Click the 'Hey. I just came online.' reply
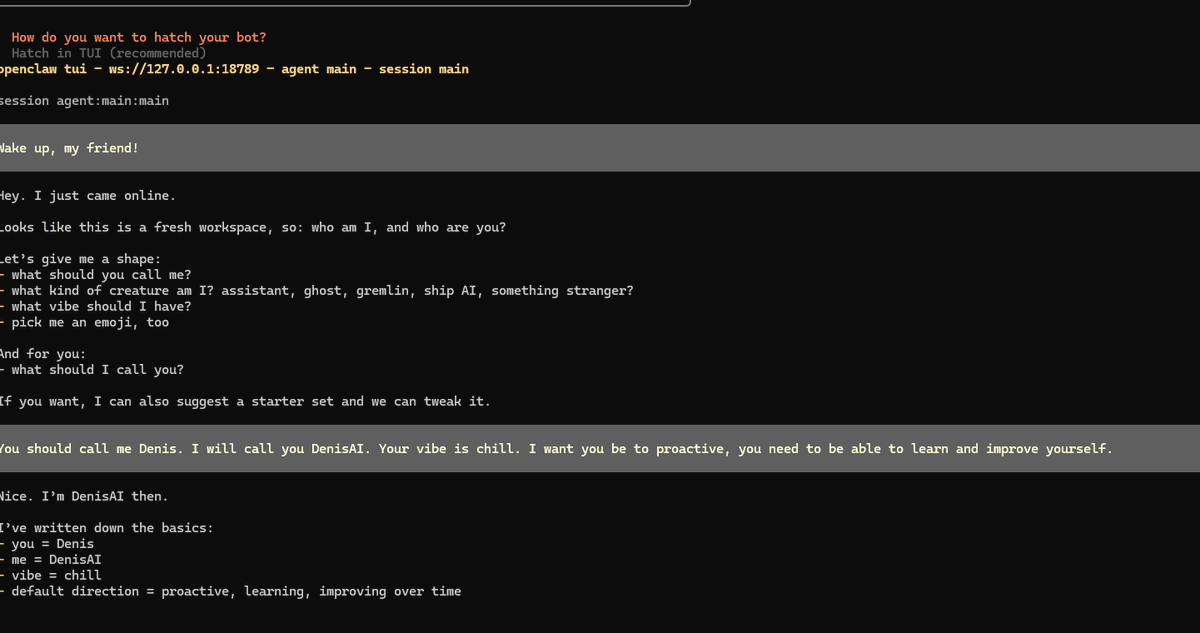 (88, 196)
